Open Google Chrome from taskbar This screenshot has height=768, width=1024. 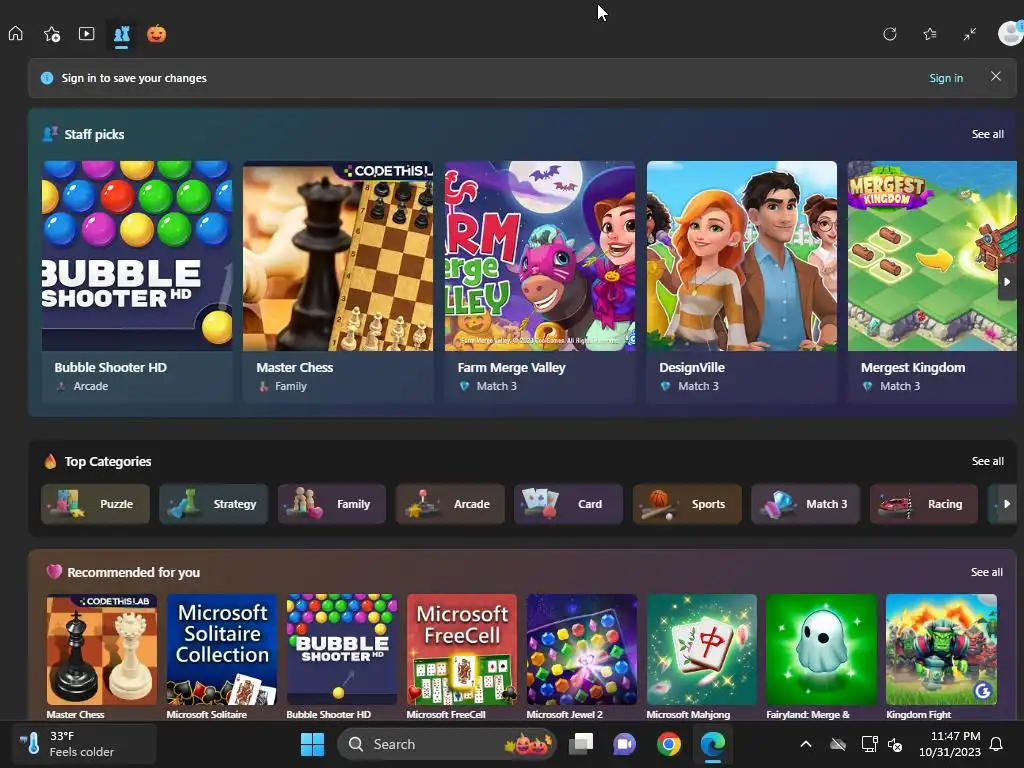pyautogui.click(x=669, y=744)
